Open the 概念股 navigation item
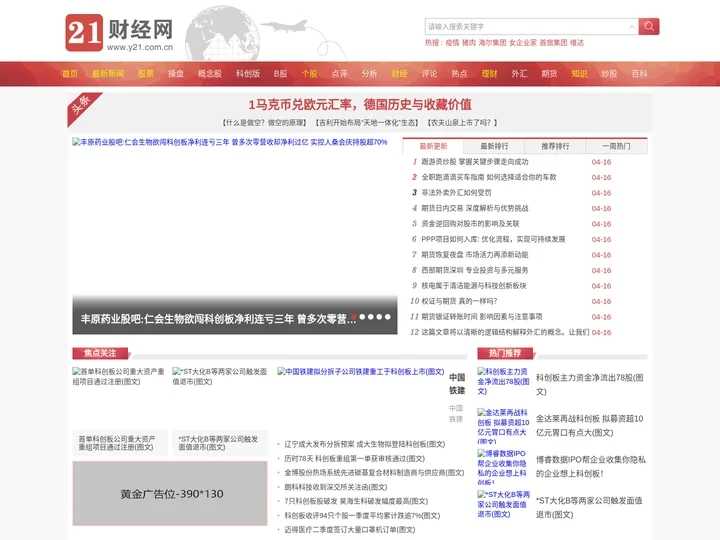The height and width of the screenshot is (540, 720). 210,73
